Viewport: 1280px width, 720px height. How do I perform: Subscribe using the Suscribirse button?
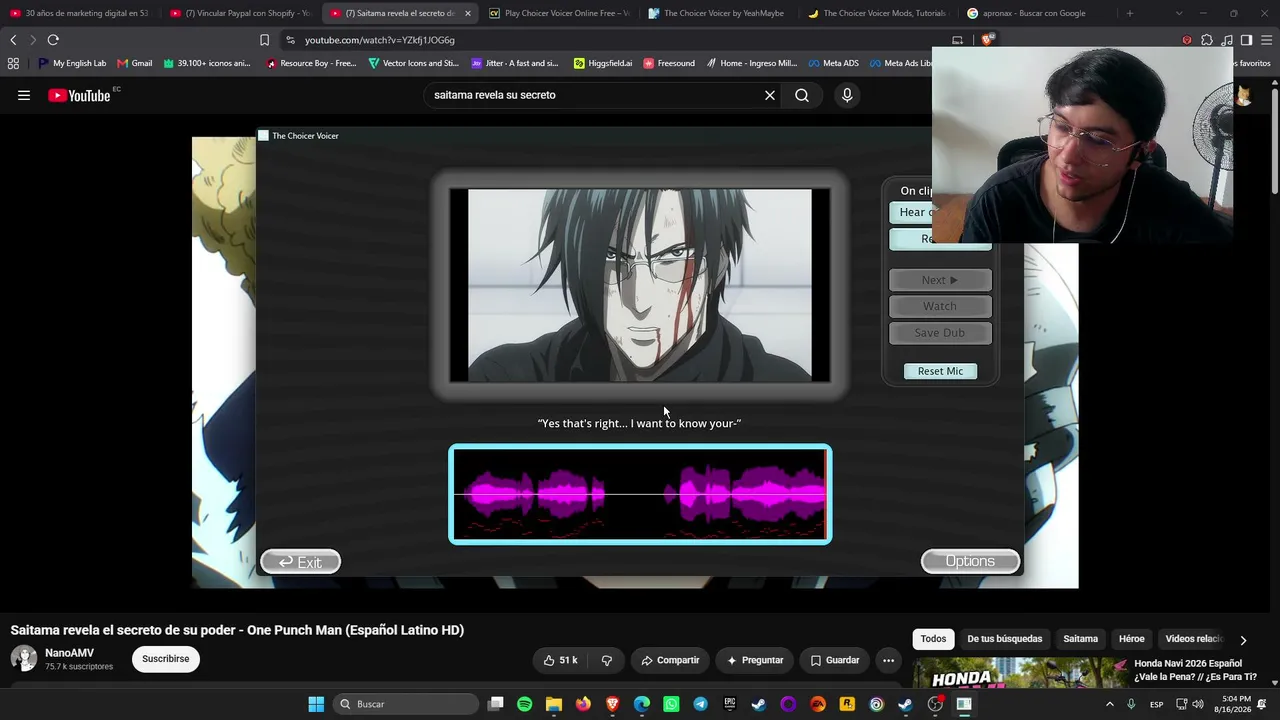[166, 659]
